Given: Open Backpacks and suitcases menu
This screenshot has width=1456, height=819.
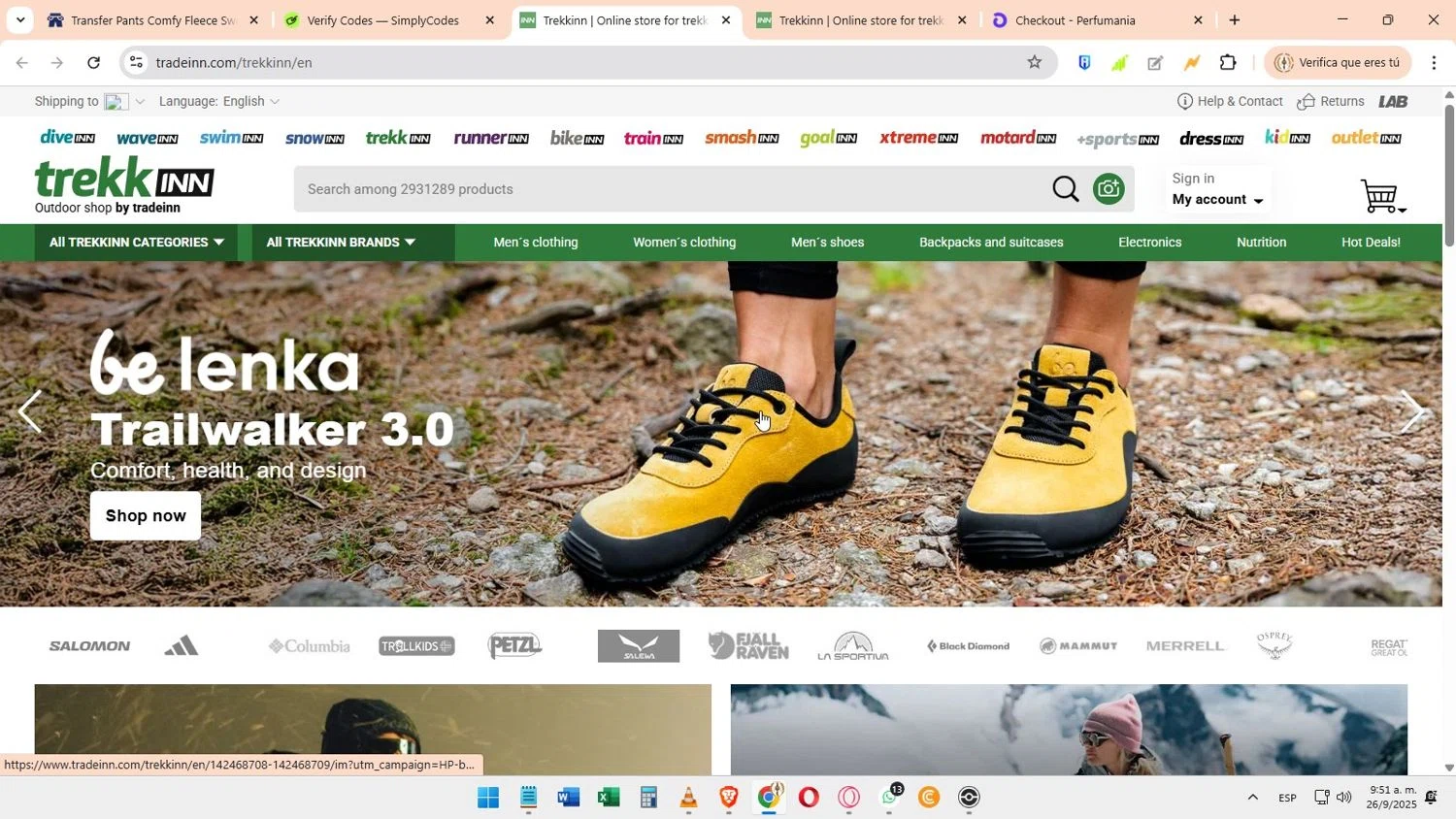Looking at the screenshot, I should pyautogui.click(x=991, y=243).
